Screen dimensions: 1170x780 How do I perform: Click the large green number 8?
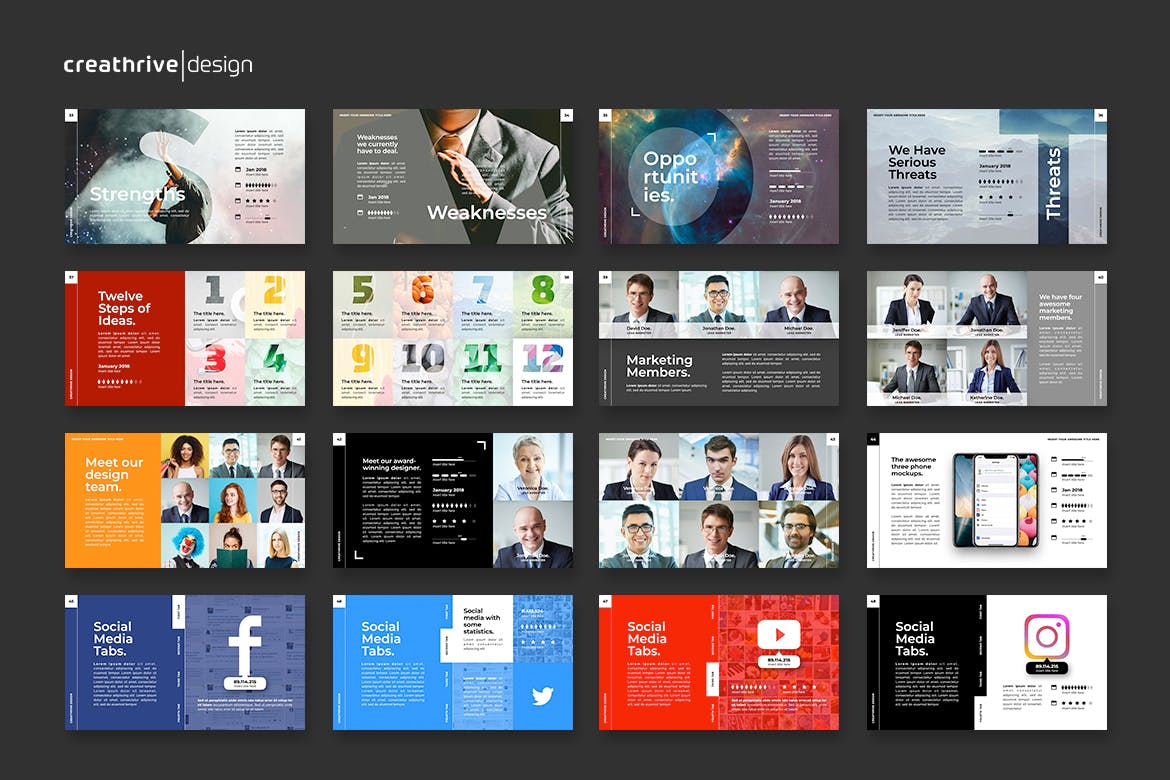[x=542, y=291]
